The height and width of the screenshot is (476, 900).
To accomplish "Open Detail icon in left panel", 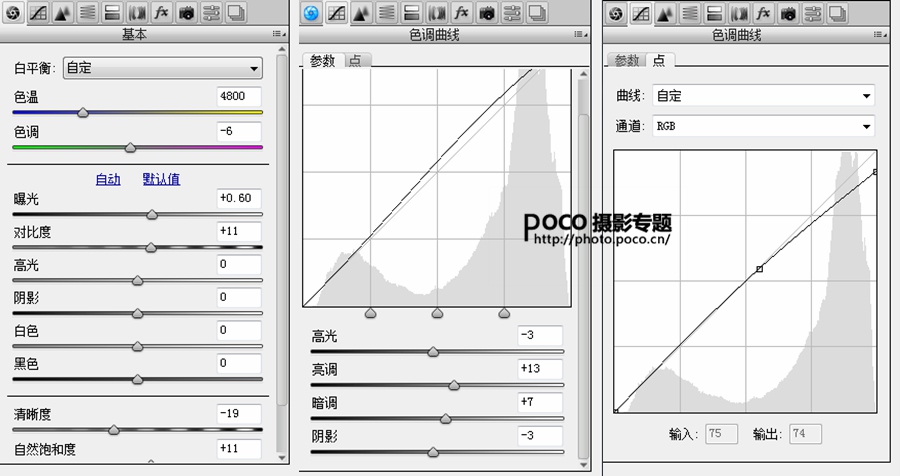I will pyautogui.click(x=63, y=12).
